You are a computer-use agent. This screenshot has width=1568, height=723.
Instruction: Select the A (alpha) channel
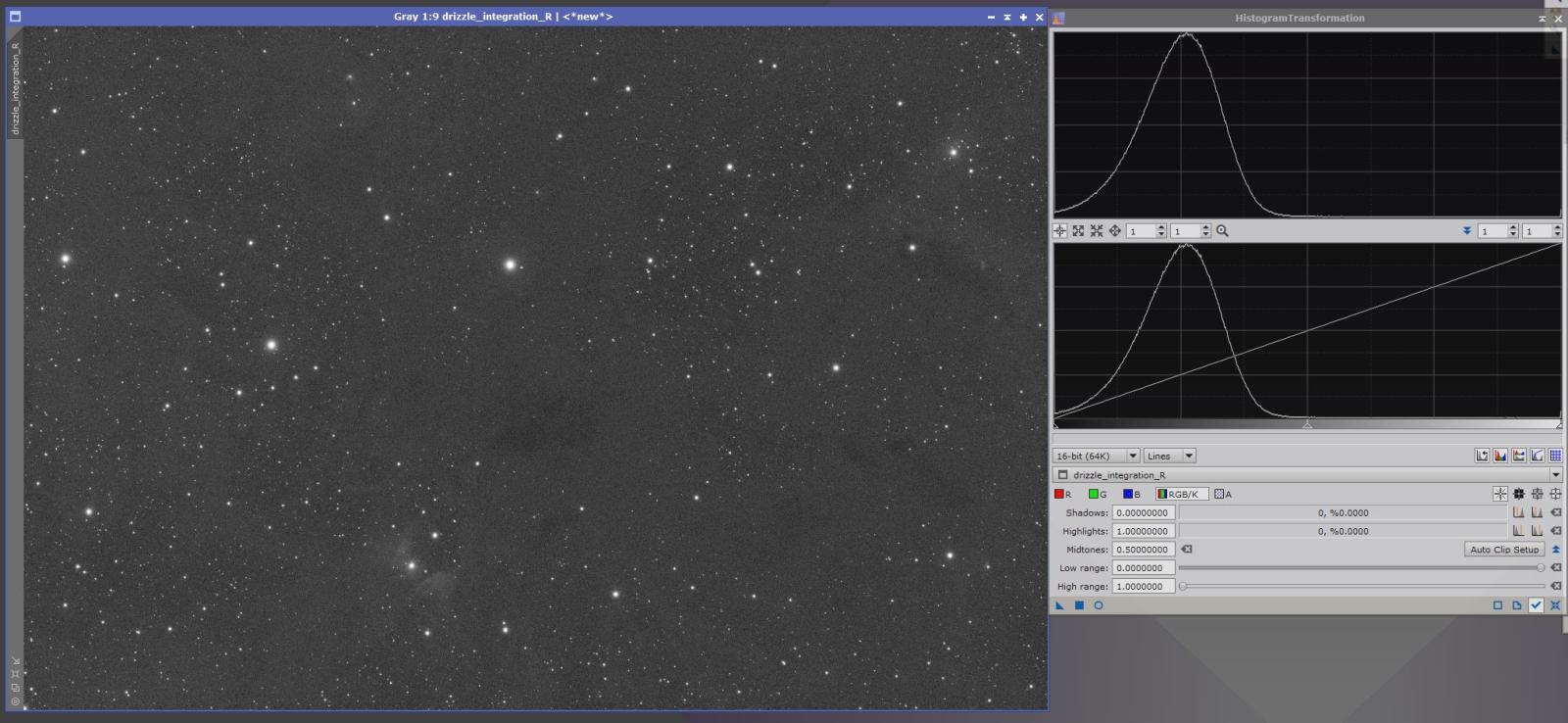pos(1223,494)
